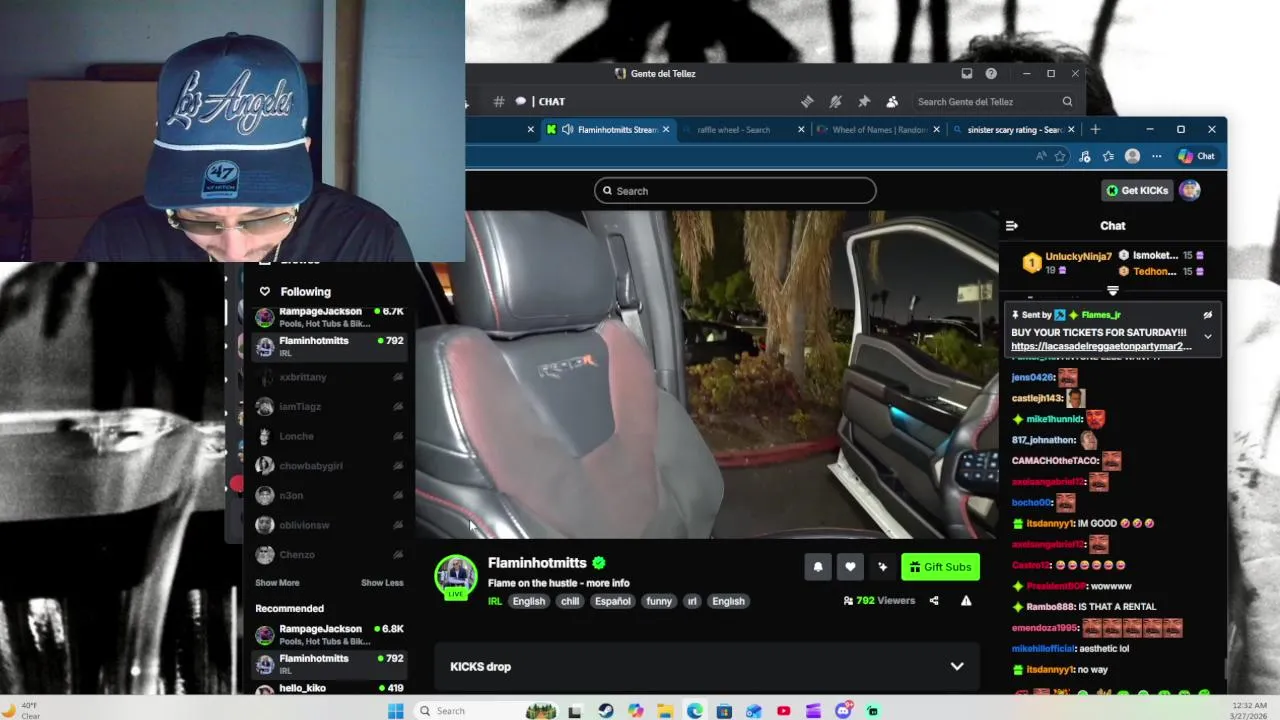Viewport: 1280px width, 720px height.
Task: Collapse the chat panel with arrow icon
Action: [x=1011, y=226]
